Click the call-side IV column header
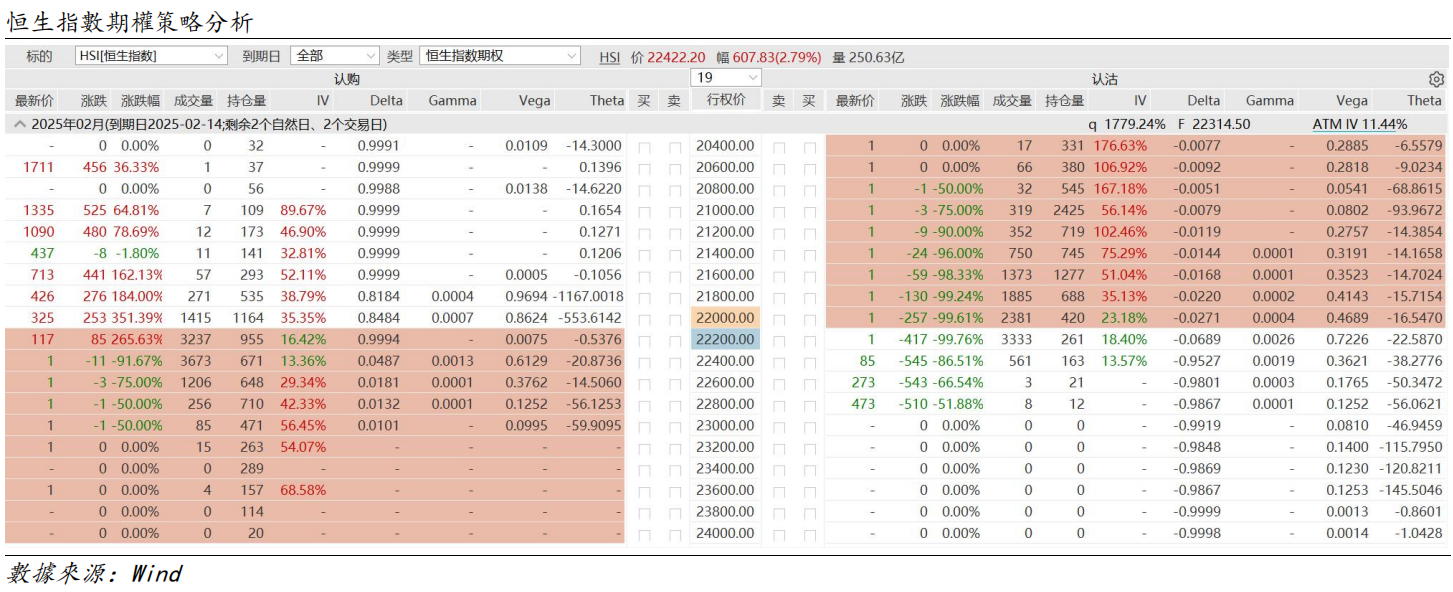This screenshot has height=592, width=1453. click(322, 101)
